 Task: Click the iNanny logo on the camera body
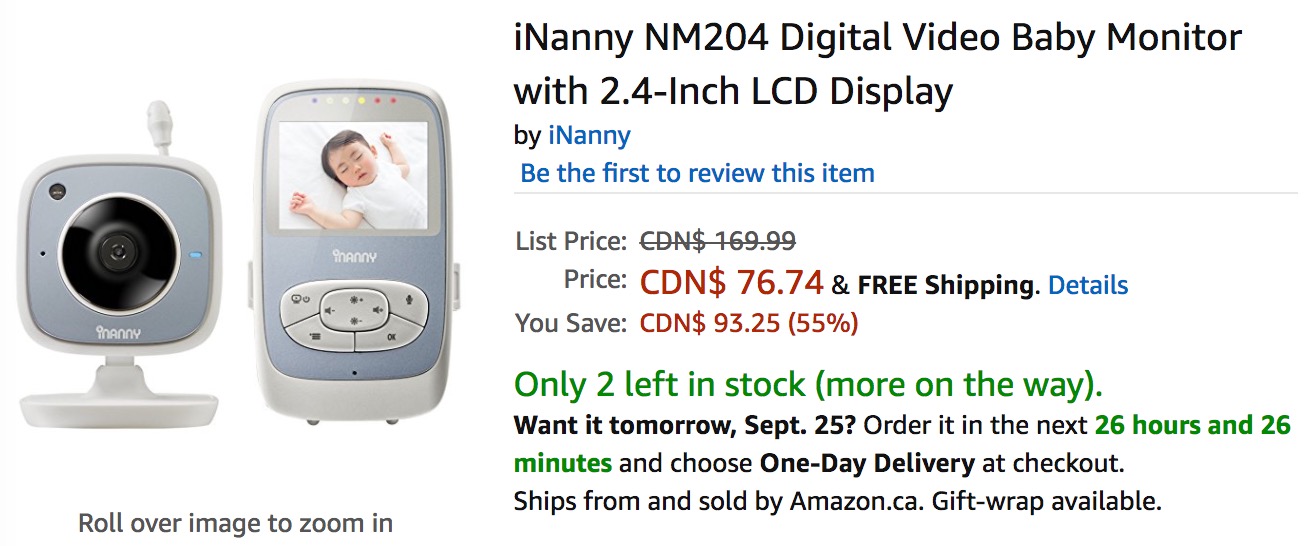tap(119, 331)
